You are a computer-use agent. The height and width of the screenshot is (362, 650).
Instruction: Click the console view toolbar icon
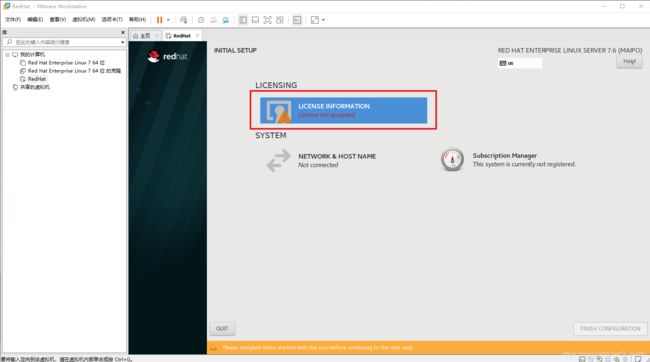pos(297,20)
